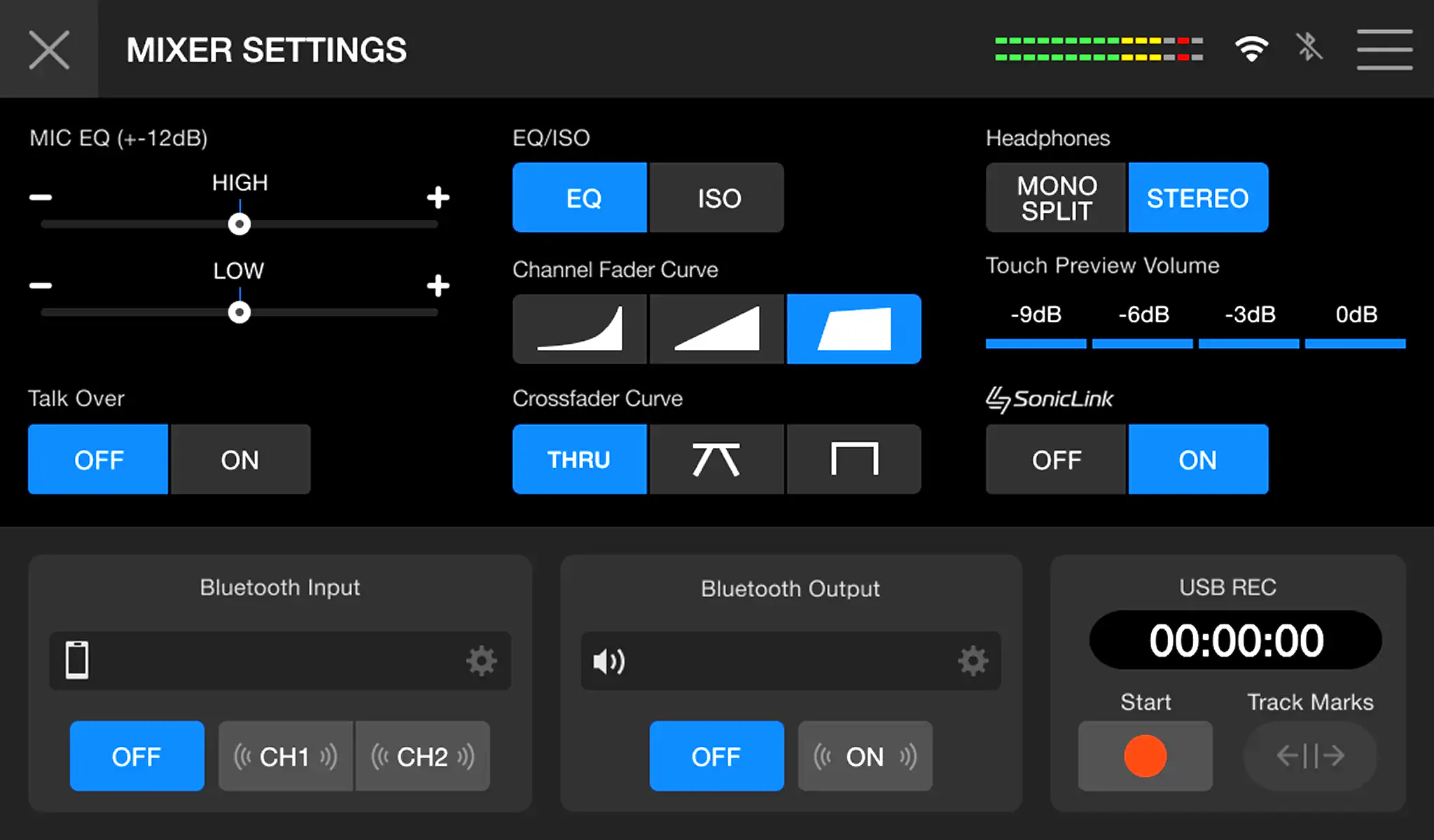Decrease MIC EQ HIGH with minus
1434x840 pixels.
coord(41,197)
